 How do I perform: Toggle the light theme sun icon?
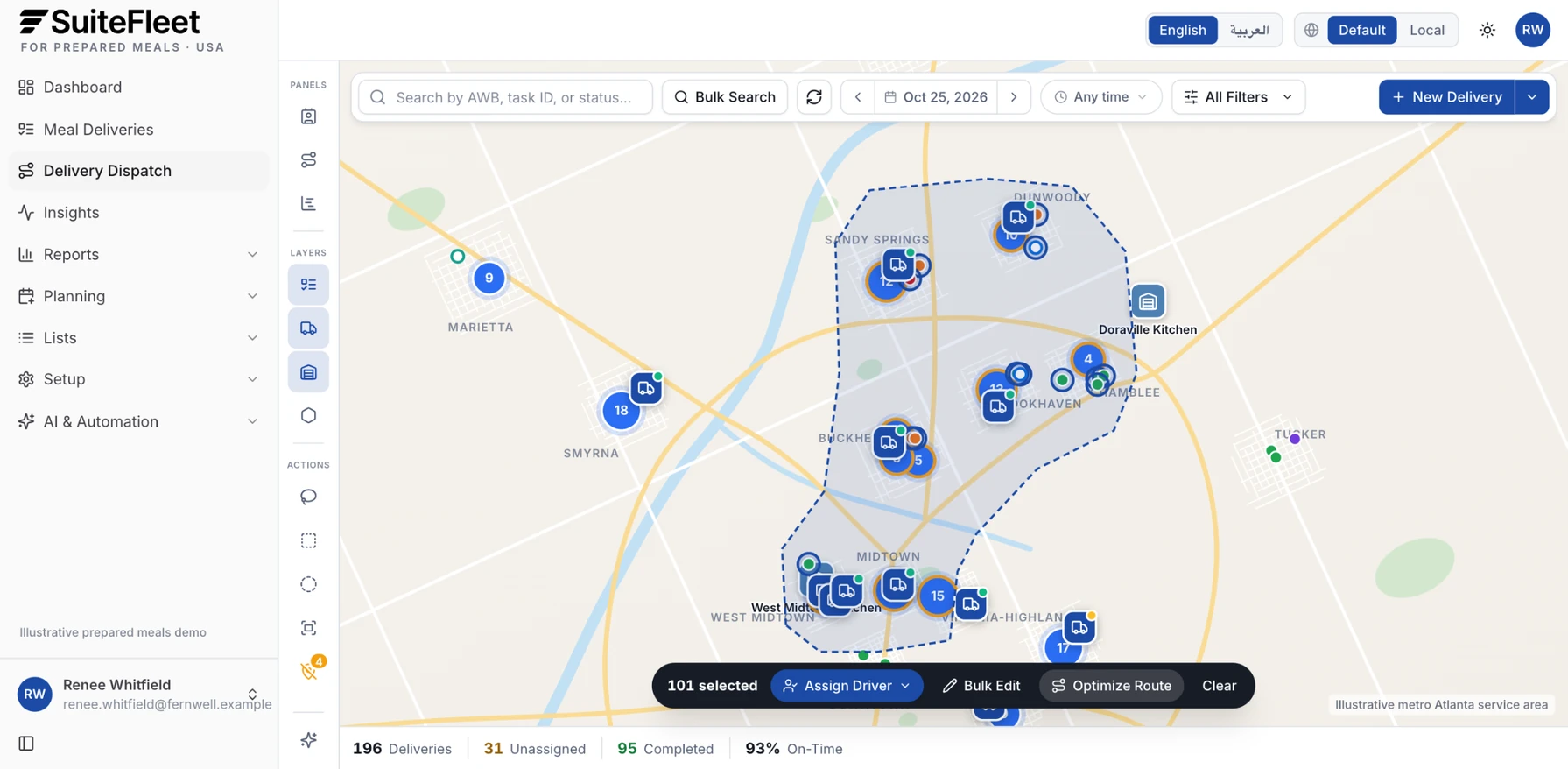click(x=1487, y=30)
